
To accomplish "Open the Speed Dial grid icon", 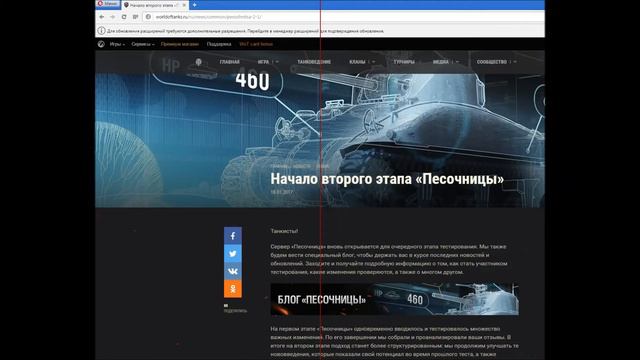I will pos(136,17).
